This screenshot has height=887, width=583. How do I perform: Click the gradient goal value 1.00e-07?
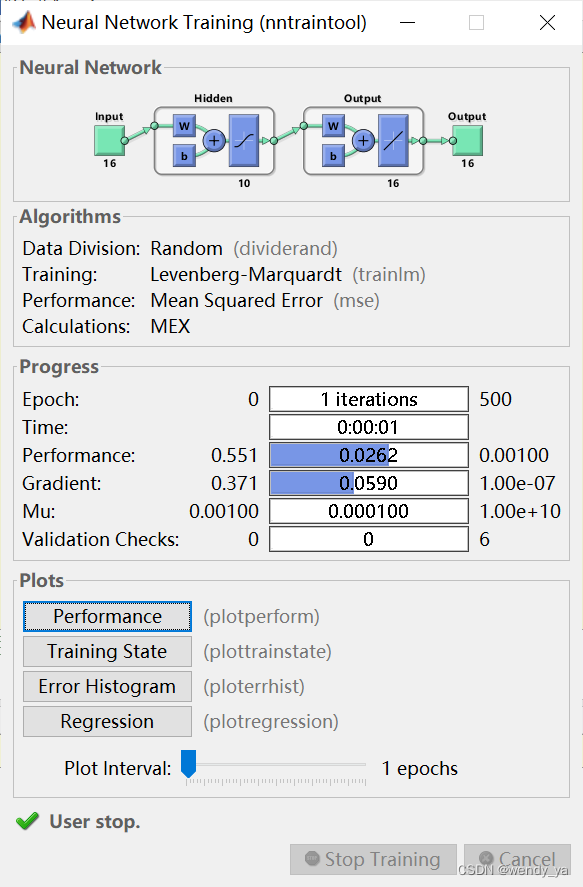(x=517, y=484)
